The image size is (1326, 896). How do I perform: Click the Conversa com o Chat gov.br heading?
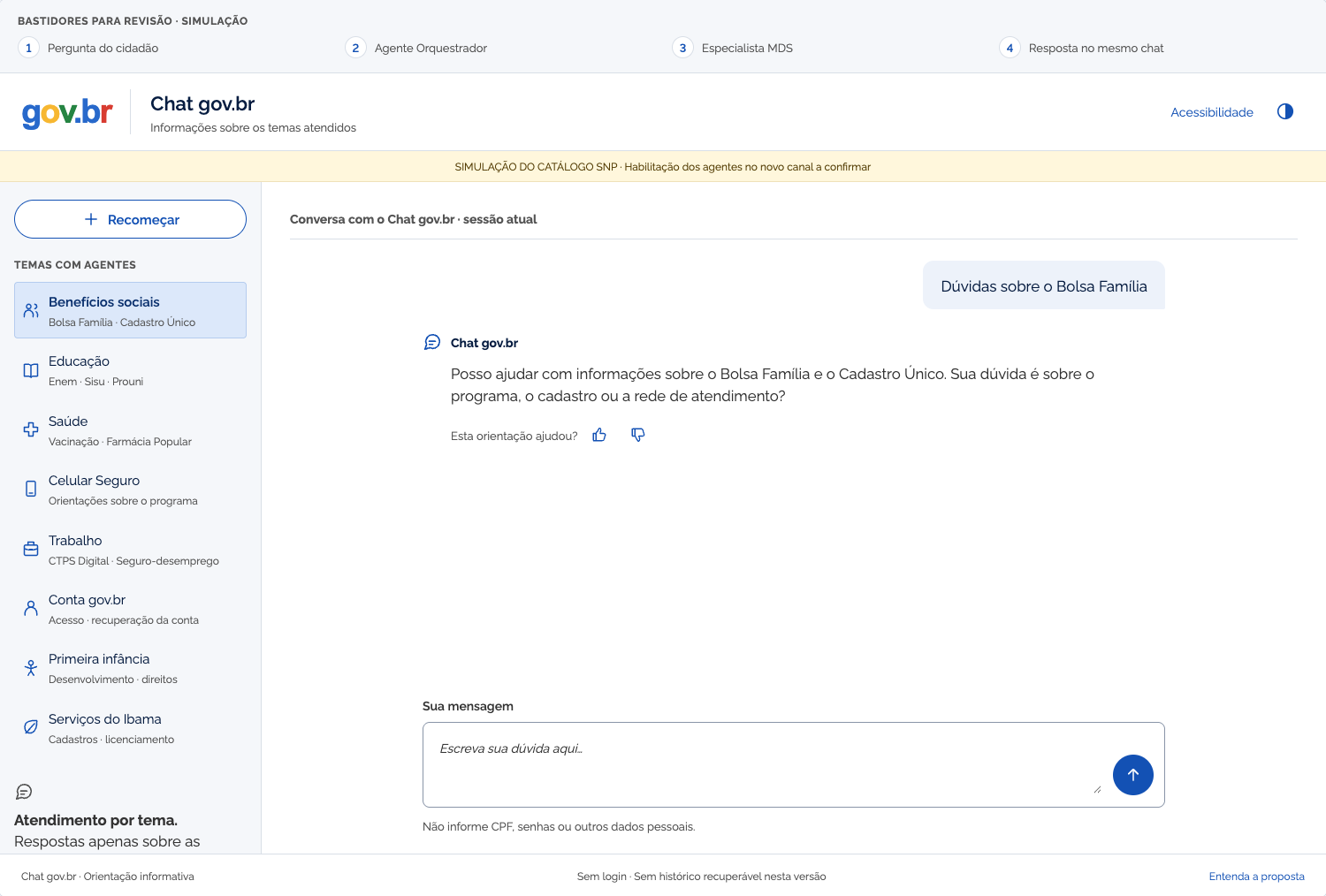(x=413, y=219)
